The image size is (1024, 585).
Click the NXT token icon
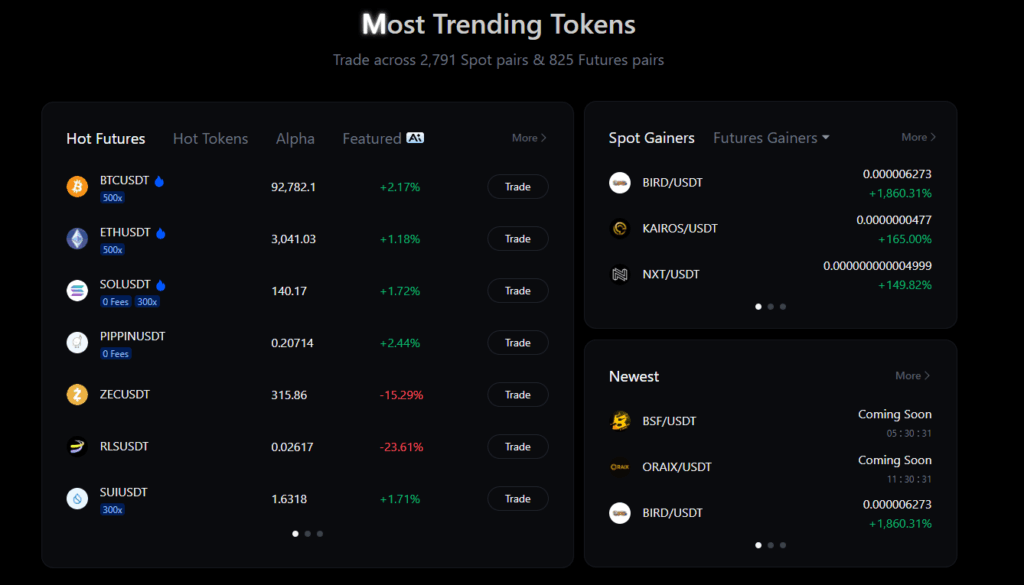coord(620,274)
